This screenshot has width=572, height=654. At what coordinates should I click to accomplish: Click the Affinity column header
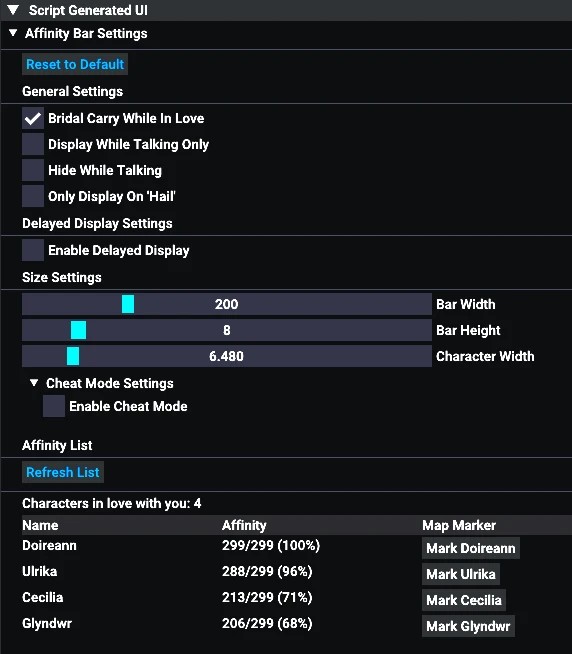point(244,525)
